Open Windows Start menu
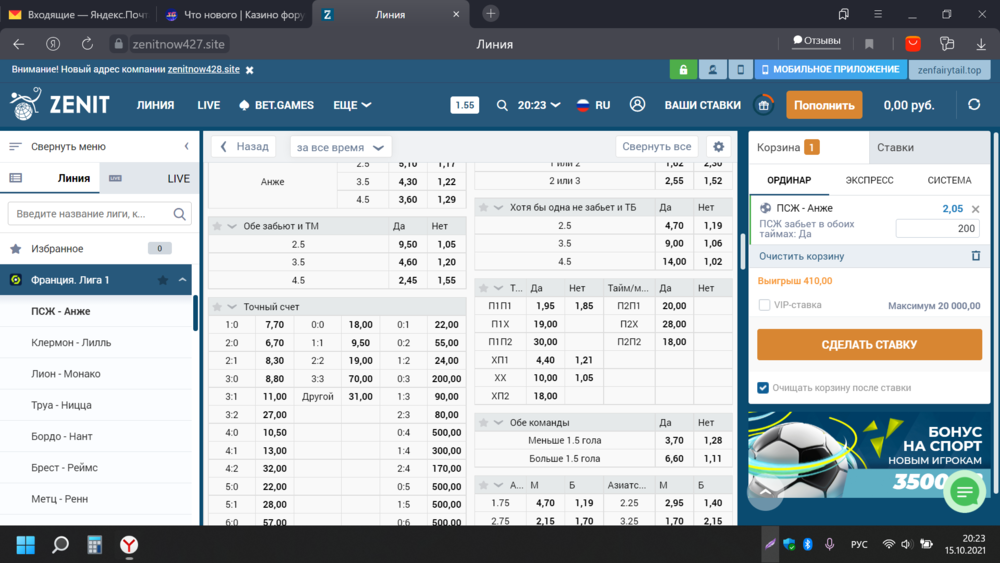 pos(26,545)
